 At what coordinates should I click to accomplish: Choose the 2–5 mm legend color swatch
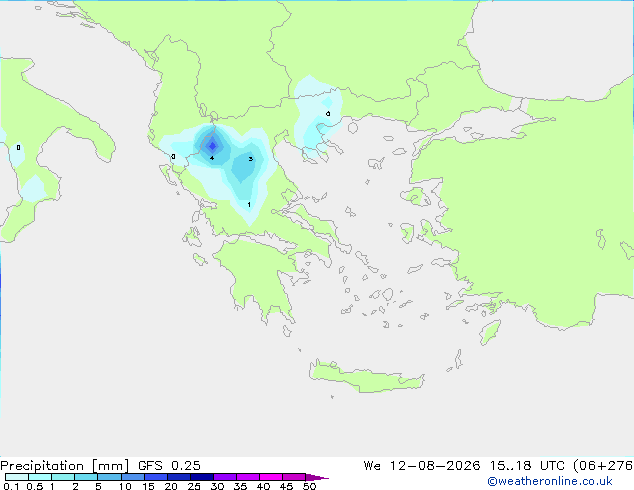pos(86,477)
